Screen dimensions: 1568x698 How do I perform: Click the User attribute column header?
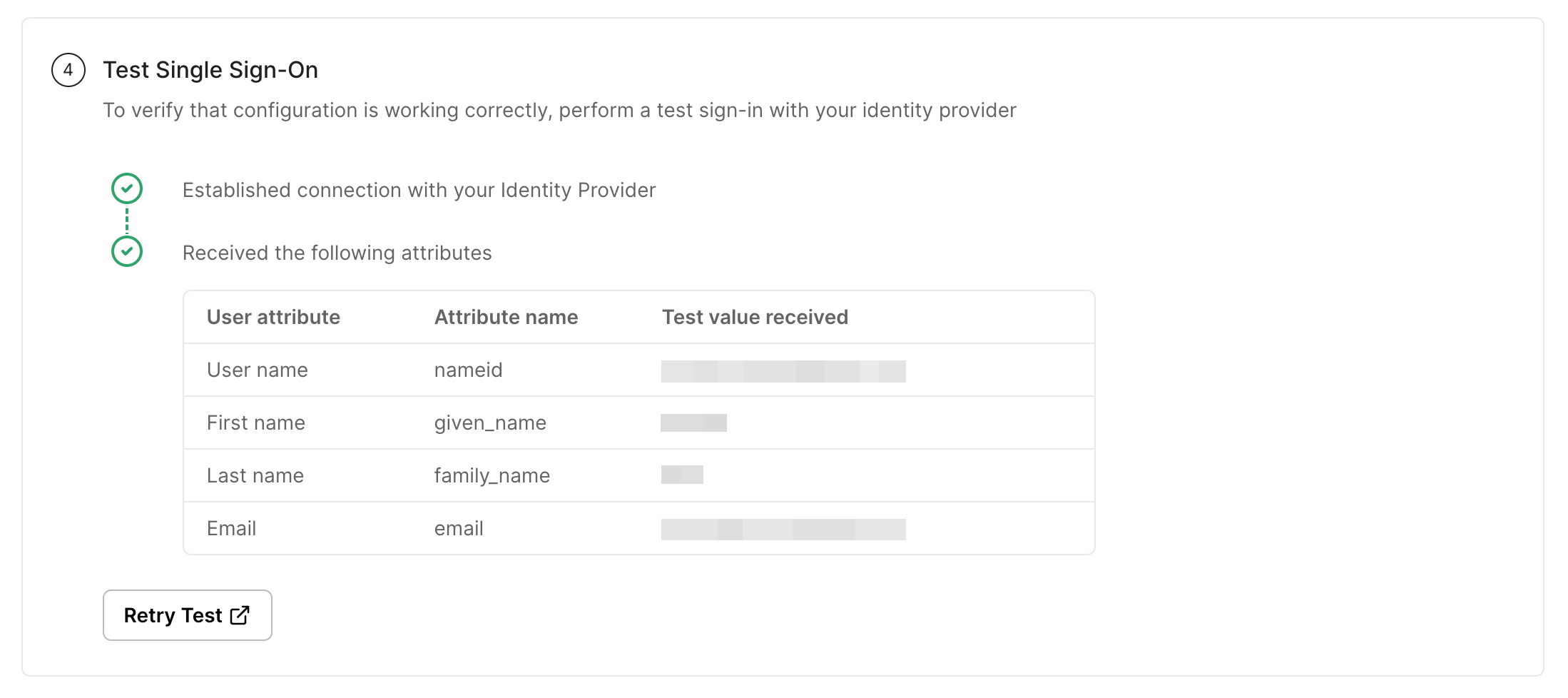(x=273, y=317)
